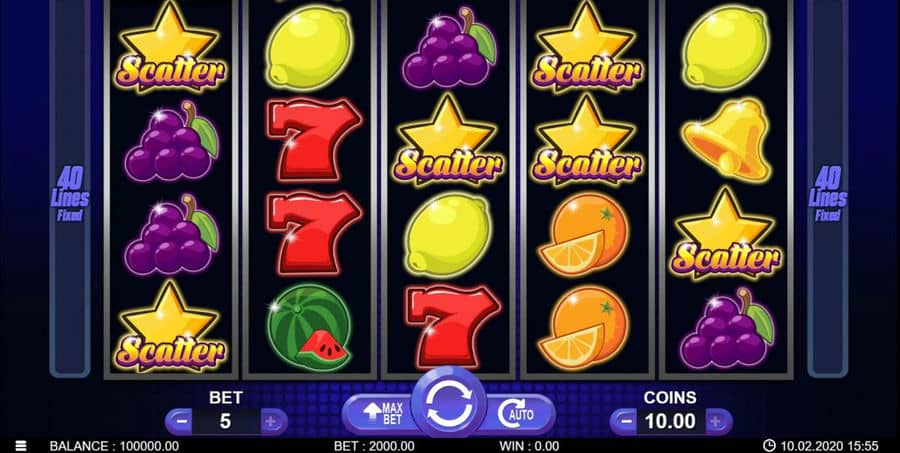Open the hamburger menu in bottom bar

pyautogui.click(x=21, y=446)
